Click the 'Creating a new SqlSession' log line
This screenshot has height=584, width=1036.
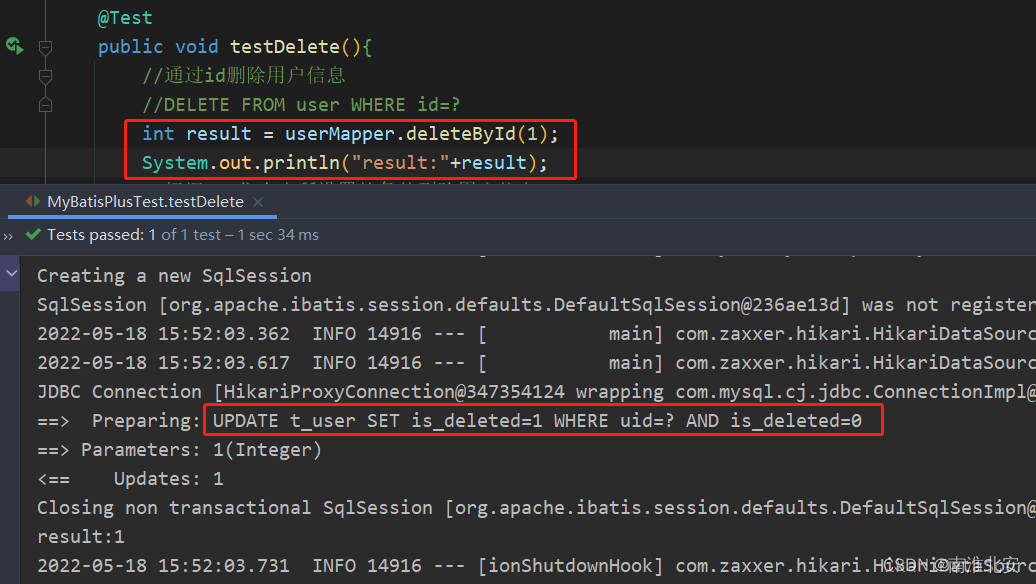[x=174, y=275]
